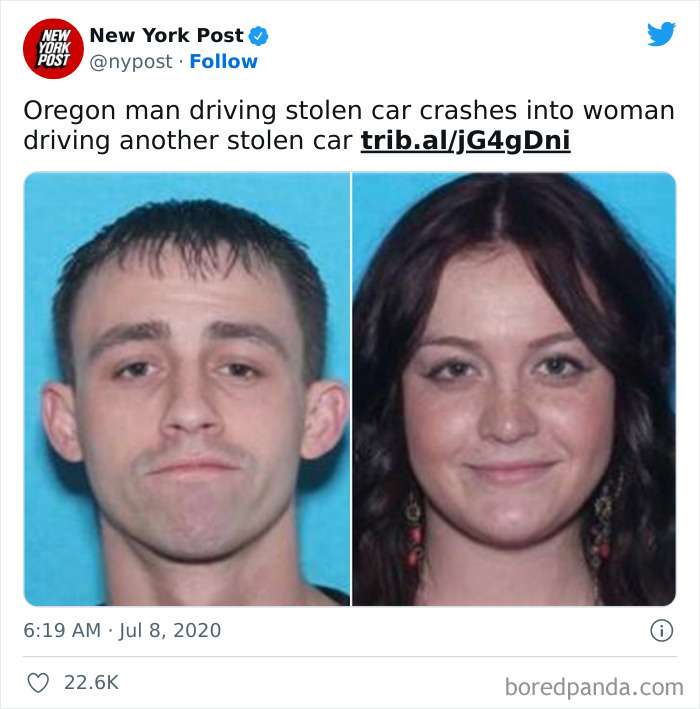Open the boredpanda.com watermark
Viewport: 700px width, 709px height.
click(x=594, y=687)
